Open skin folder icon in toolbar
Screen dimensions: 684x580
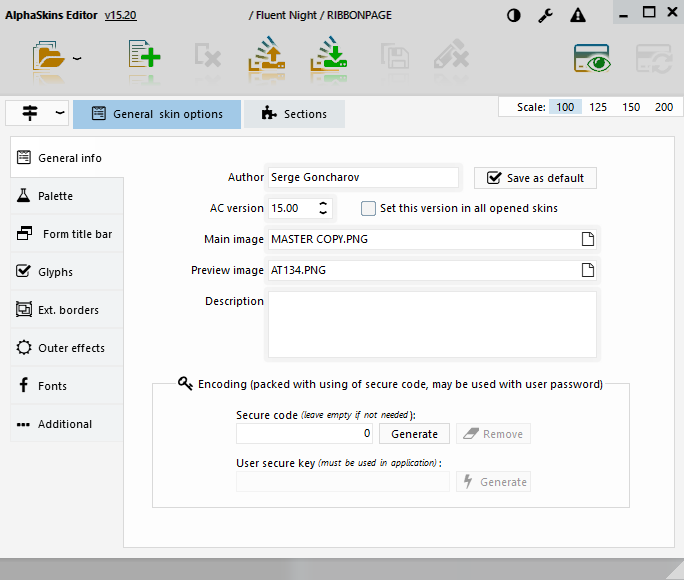tap(48, 55)
